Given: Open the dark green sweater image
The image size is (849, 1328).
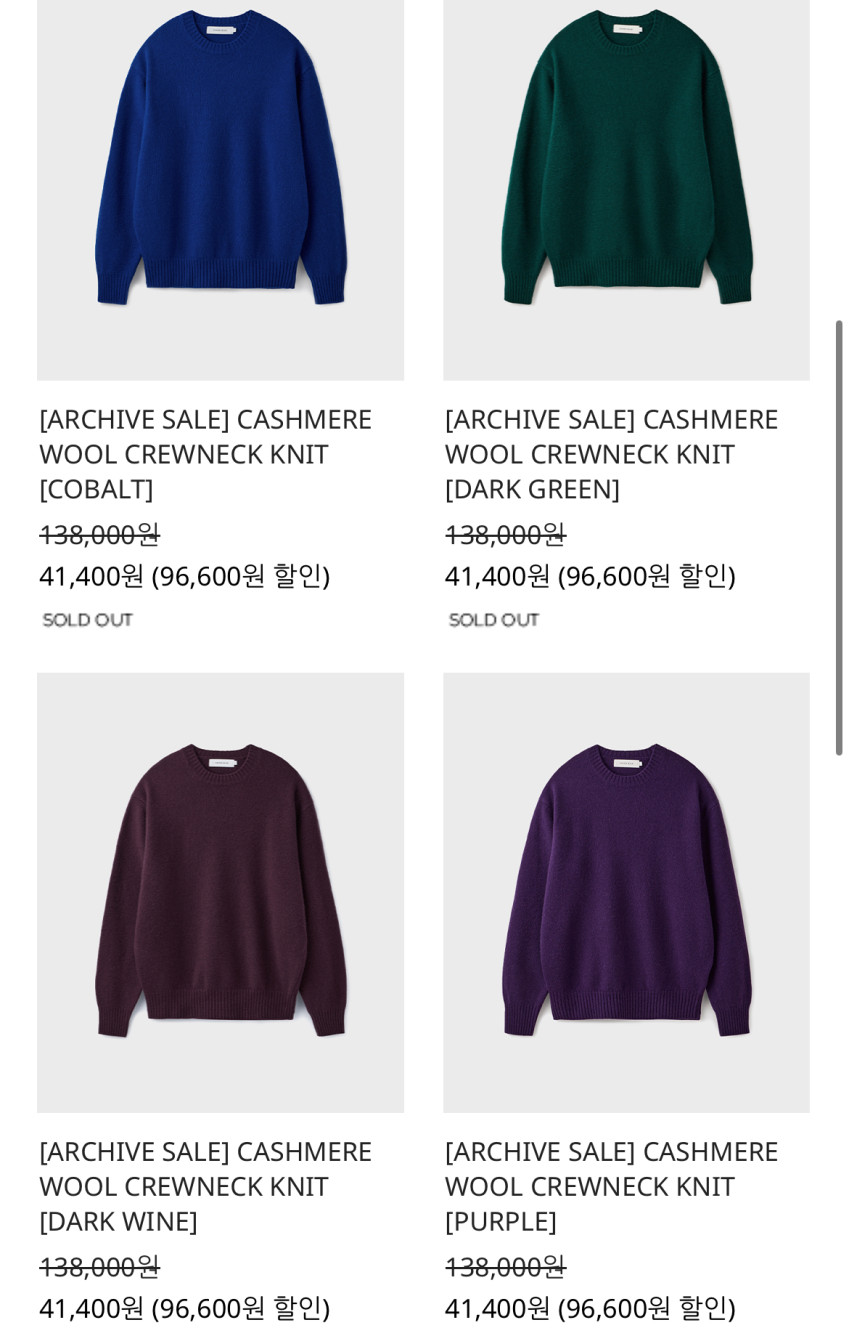Looking at the screenshot, I should click(x=626, y=190).
